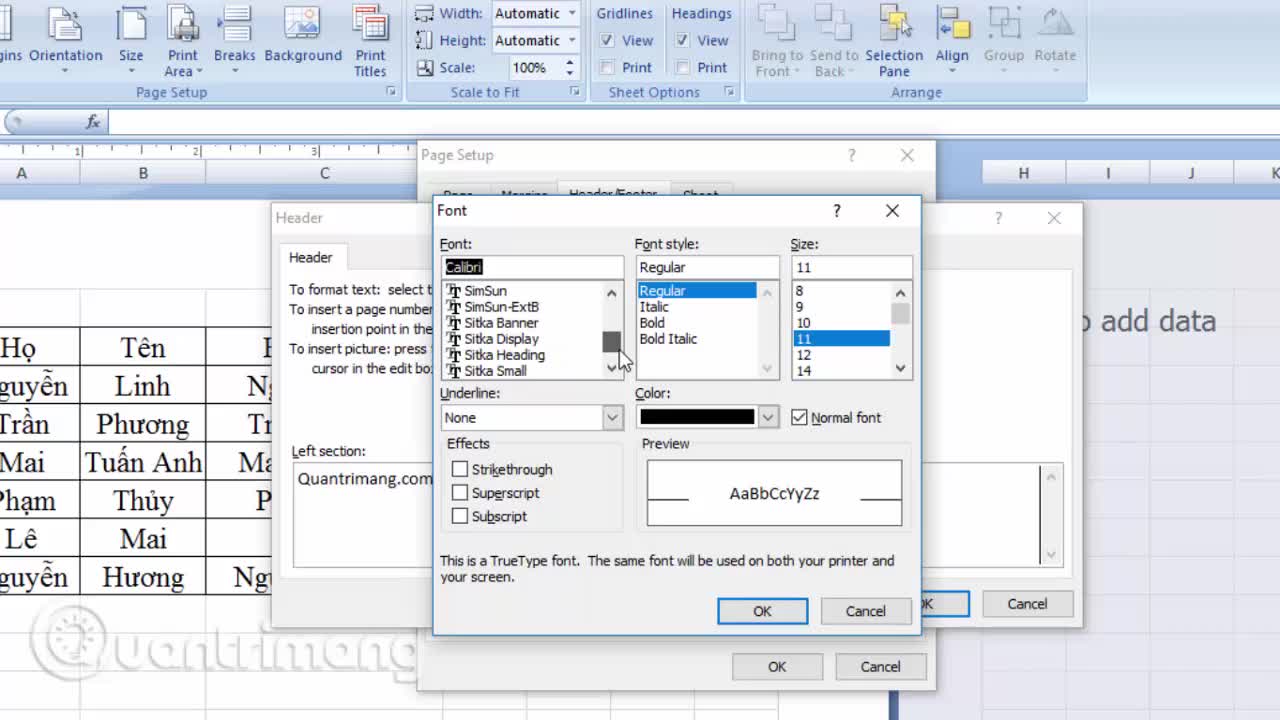Click Cancel in the Page Setup dialog
Viewport: 1280px width, 720px height.
pos(880,666)
